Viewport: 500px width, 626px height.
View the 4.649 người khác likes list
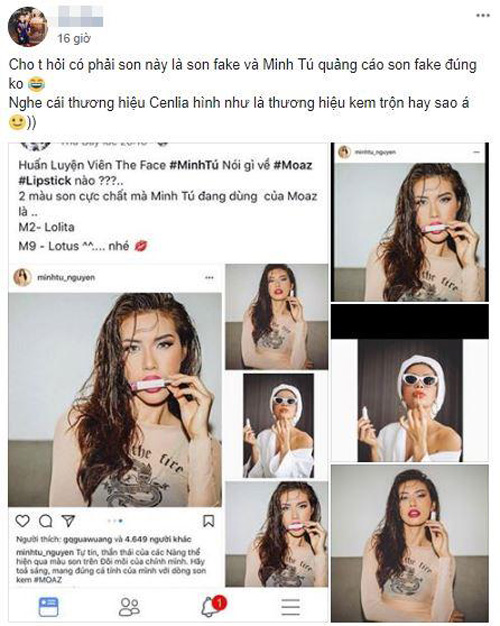click(158, 539)
